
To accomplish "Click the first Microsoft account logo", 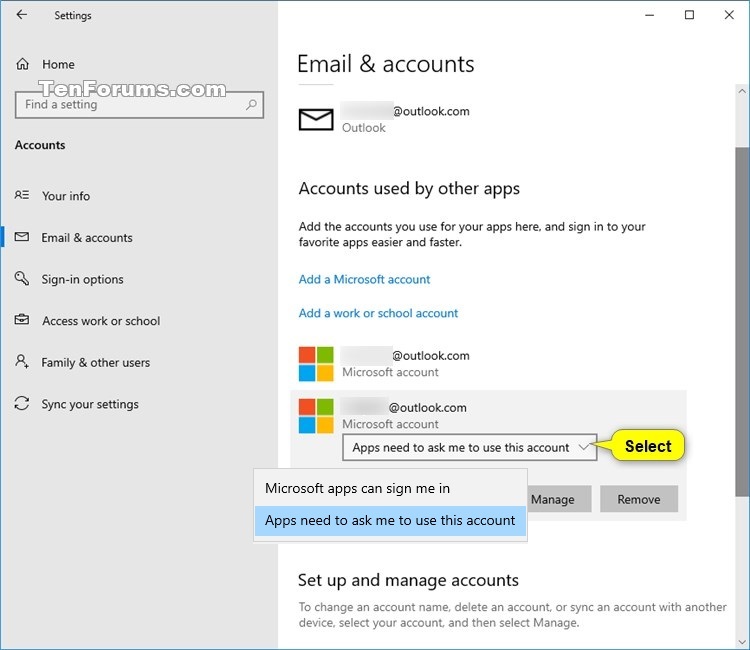I will pyautogui.click(x=316, y=364).
